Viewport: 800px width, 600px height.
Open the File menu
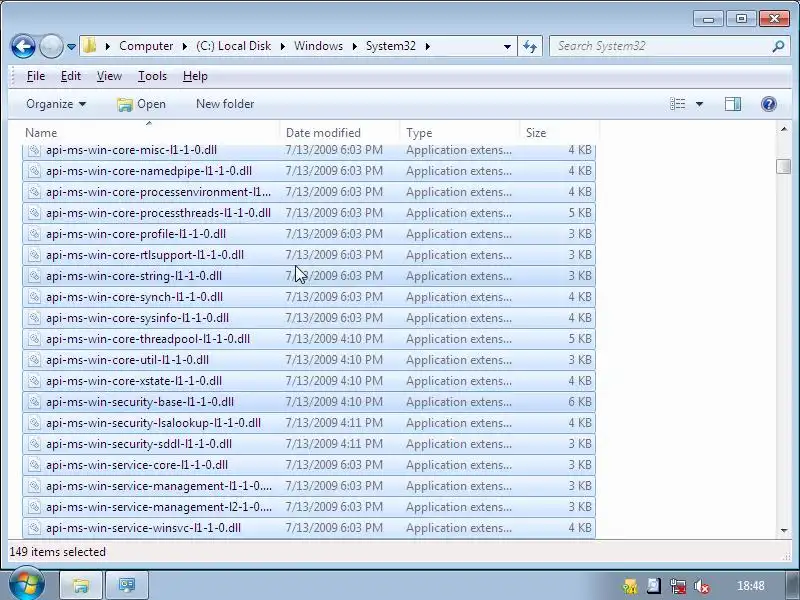[36, 76]
